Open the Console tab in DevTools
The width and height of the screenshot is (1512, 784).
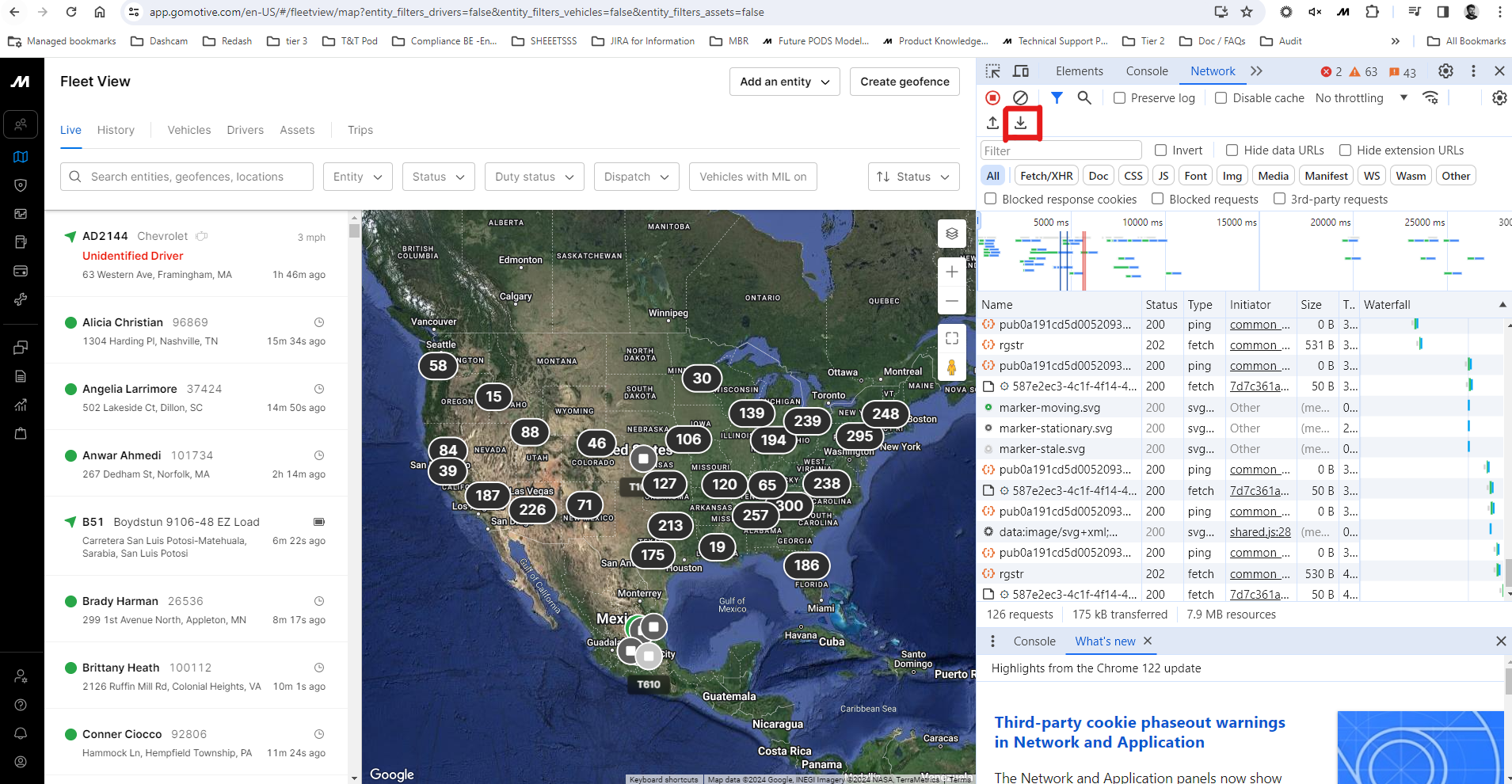[1146, 71]
